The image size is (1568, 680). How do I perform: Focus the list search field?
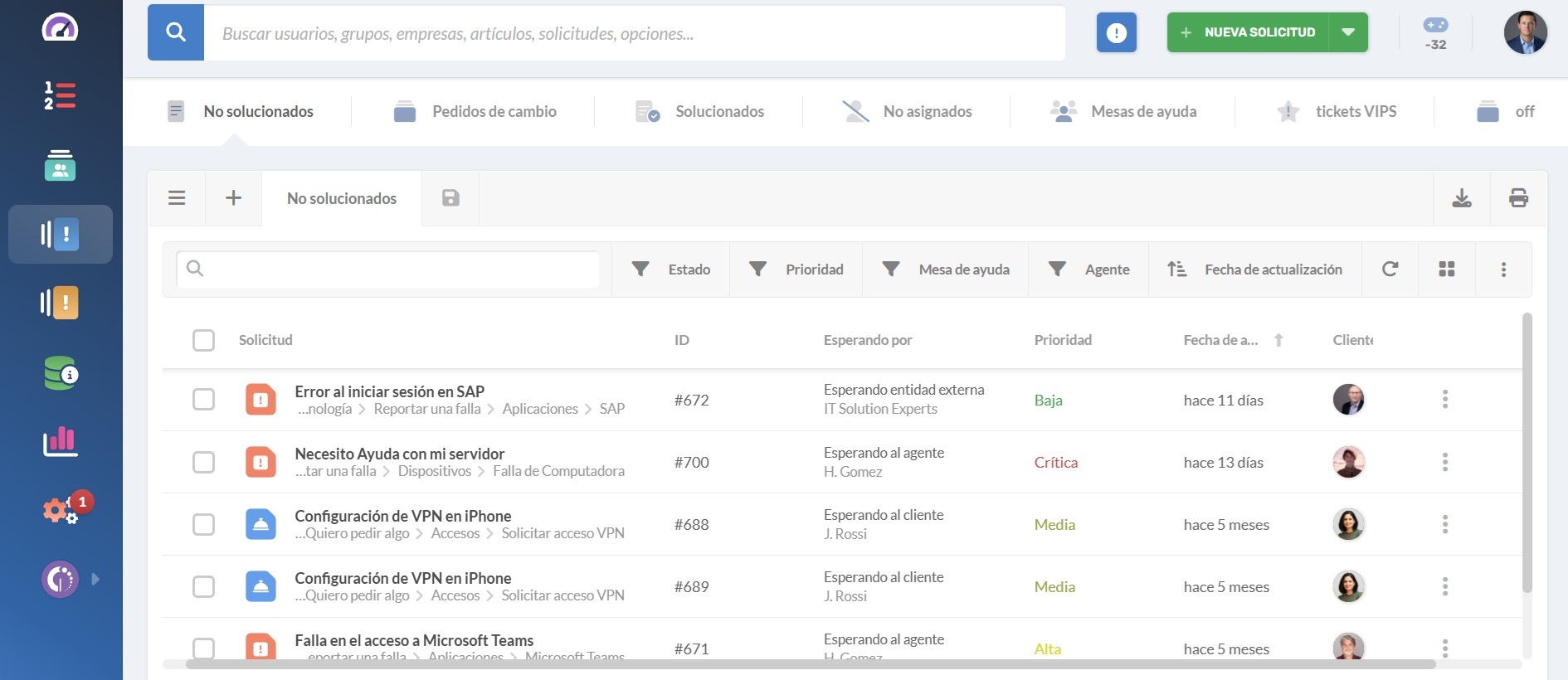(x=387, y=269)
